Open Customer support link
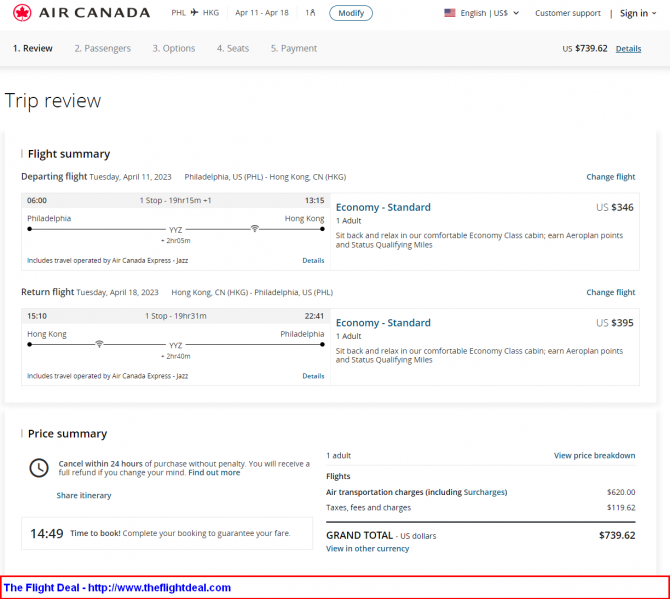The height and width of the screenshot is (599, 670). [567, 13]
